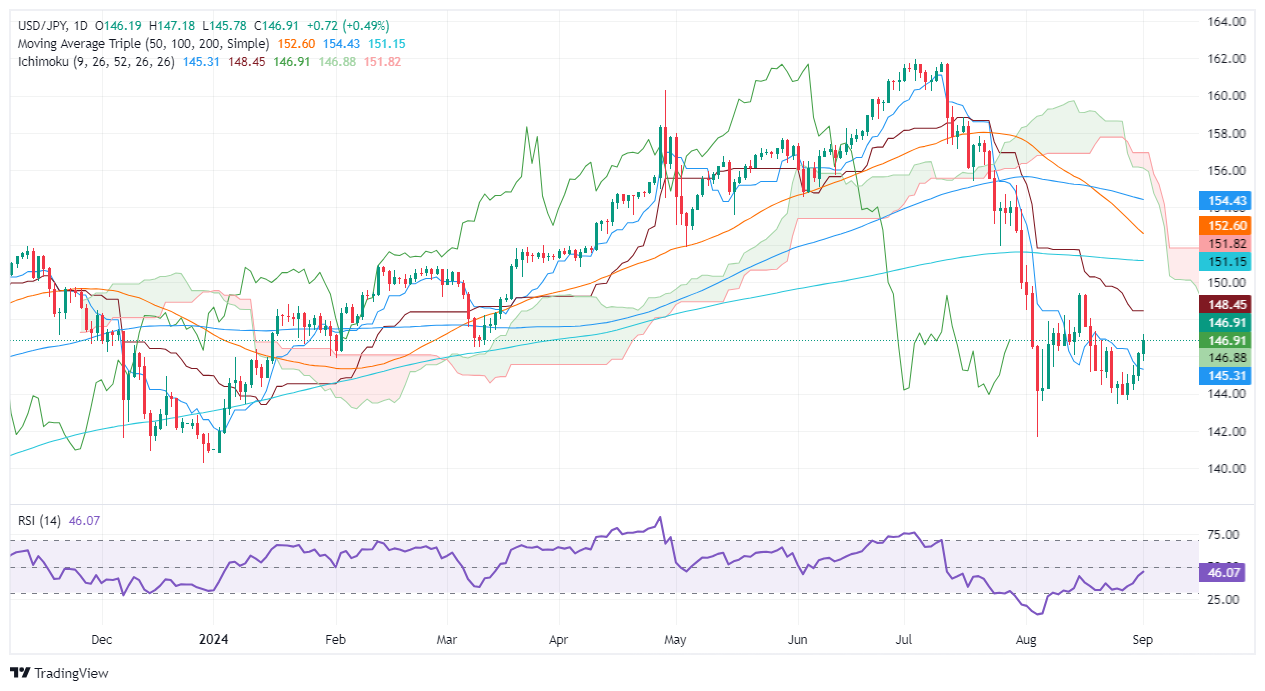Click the TradingView logo icon
This screenshot has width=1265, height=691.
[x=20, y=673]
